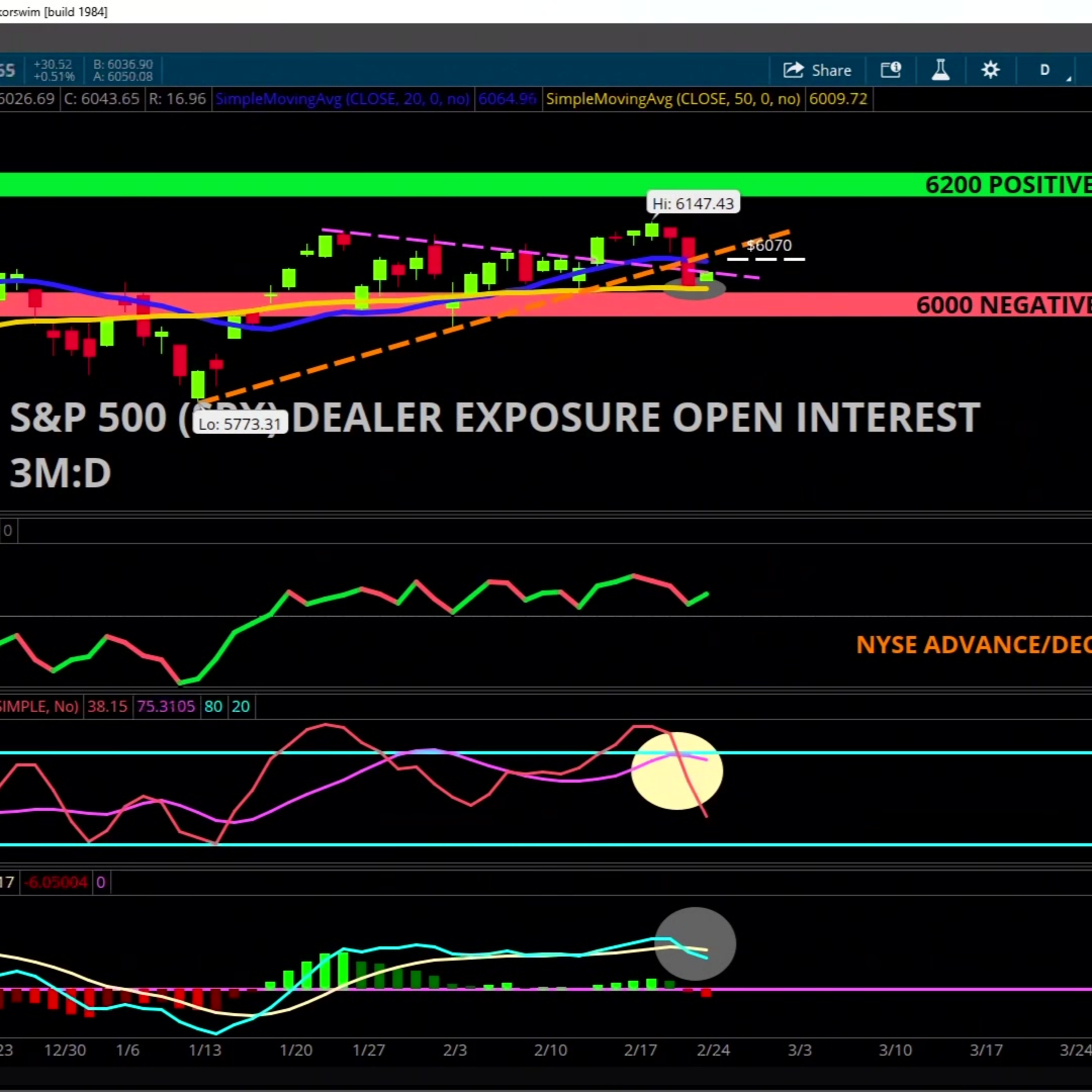1092x1092 pixels.
Task: Click the Lo: 5773.31 price bubble
Action: pos(240,424)
